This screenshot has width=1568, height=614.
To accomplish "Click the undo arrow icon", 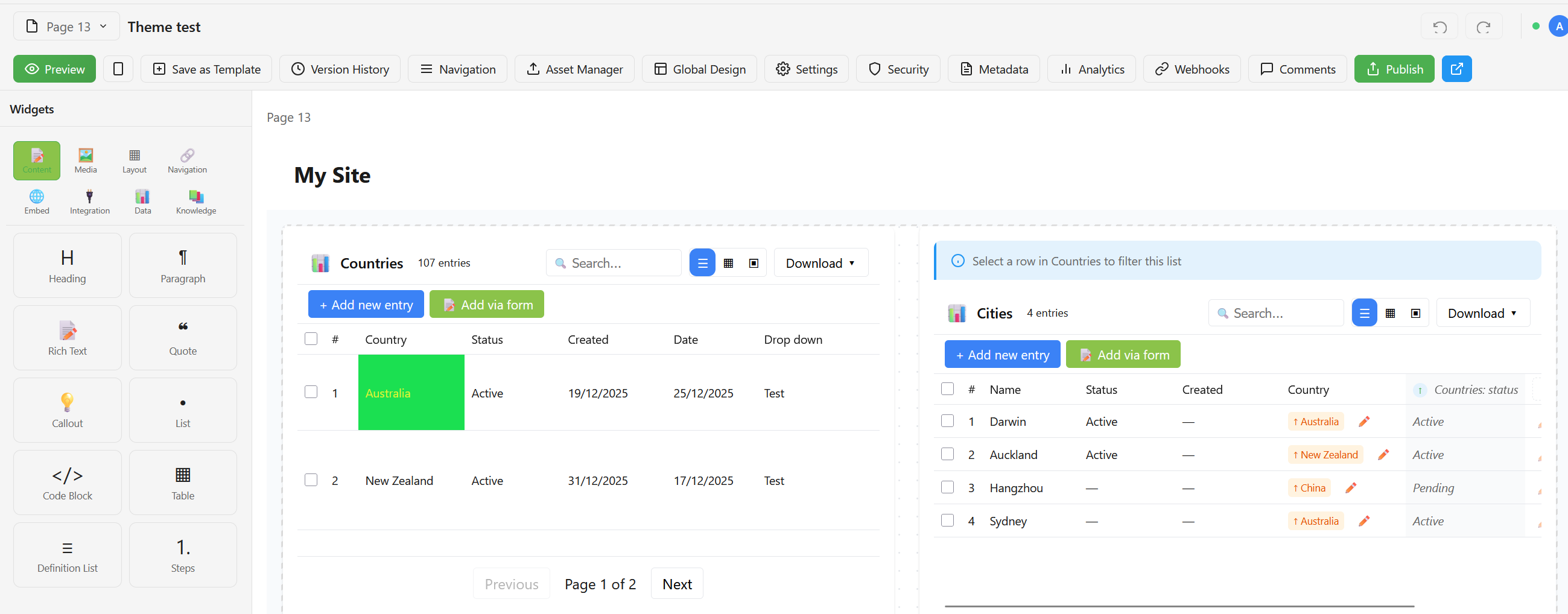I will tap(1439, 27).
